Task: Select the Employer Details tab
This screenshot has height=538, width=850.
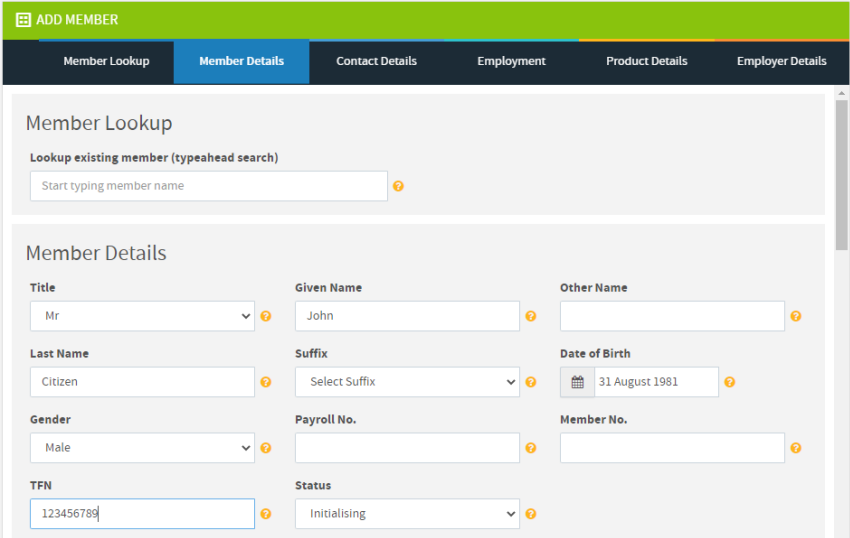Action: tap(781, 61)
